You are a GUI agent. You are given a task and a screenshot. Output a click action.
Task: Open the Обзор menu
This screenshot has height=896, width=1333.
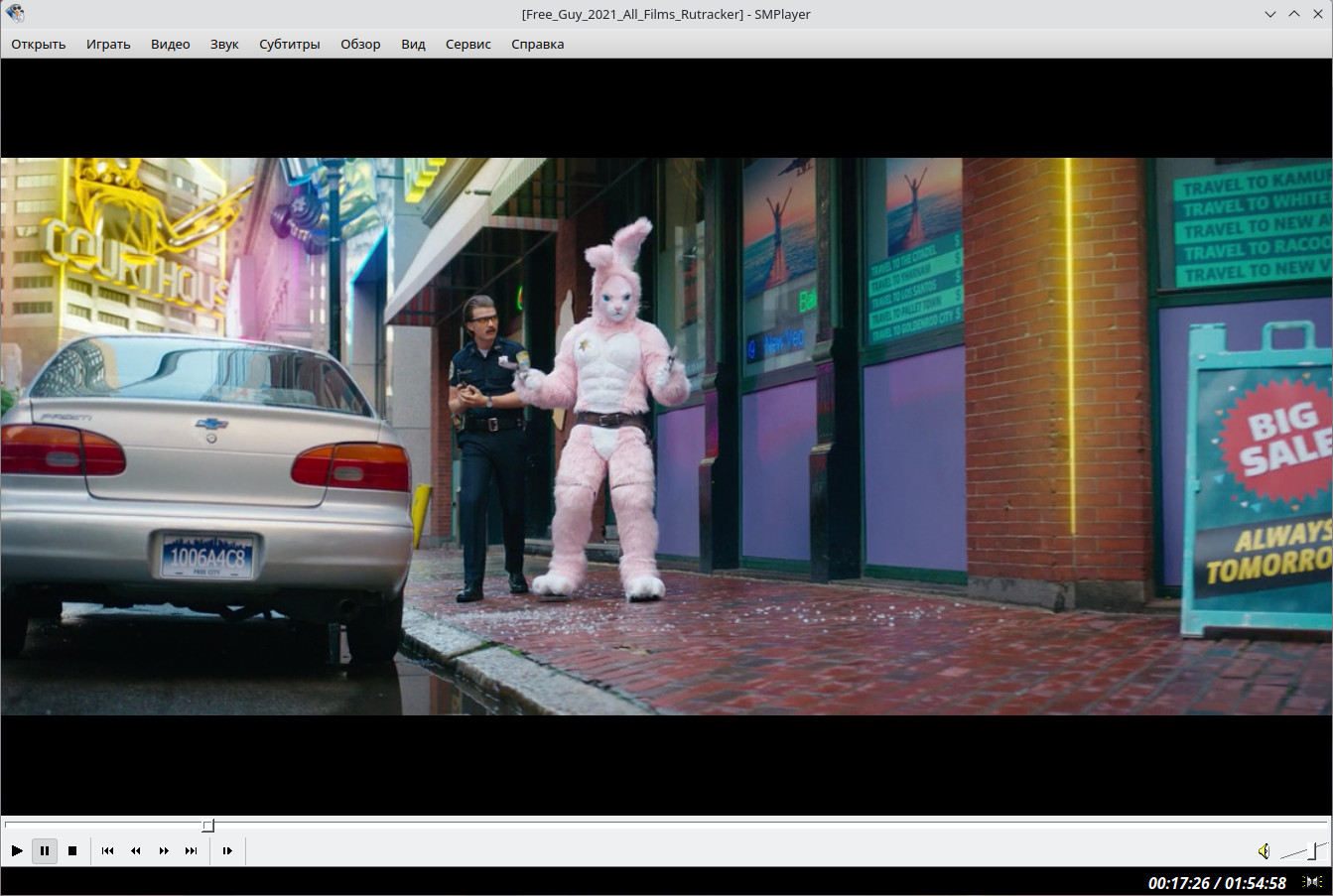pos(360,44)
